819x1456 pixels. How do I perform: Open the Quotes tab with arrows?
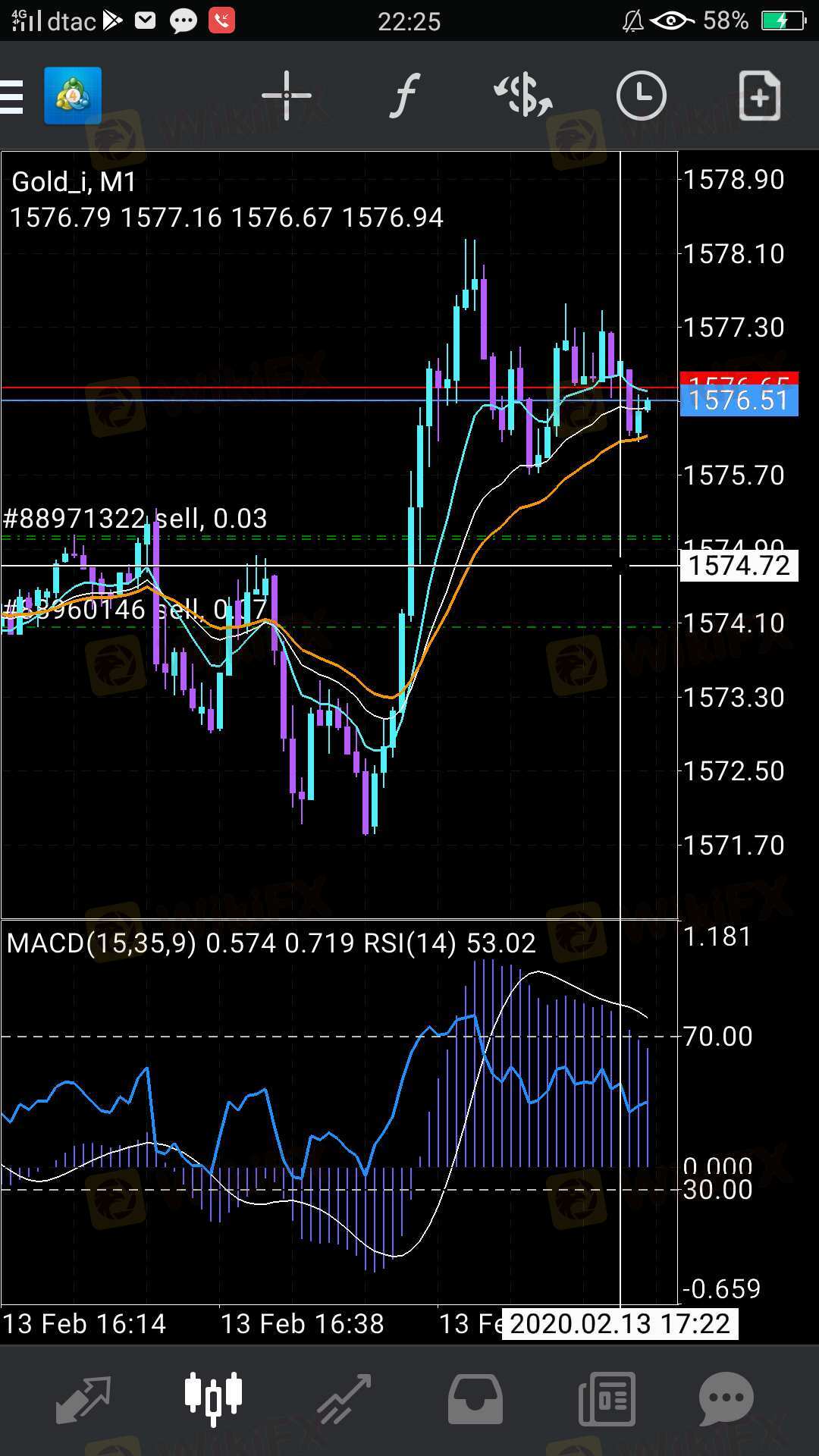[x=83, y=1399]
